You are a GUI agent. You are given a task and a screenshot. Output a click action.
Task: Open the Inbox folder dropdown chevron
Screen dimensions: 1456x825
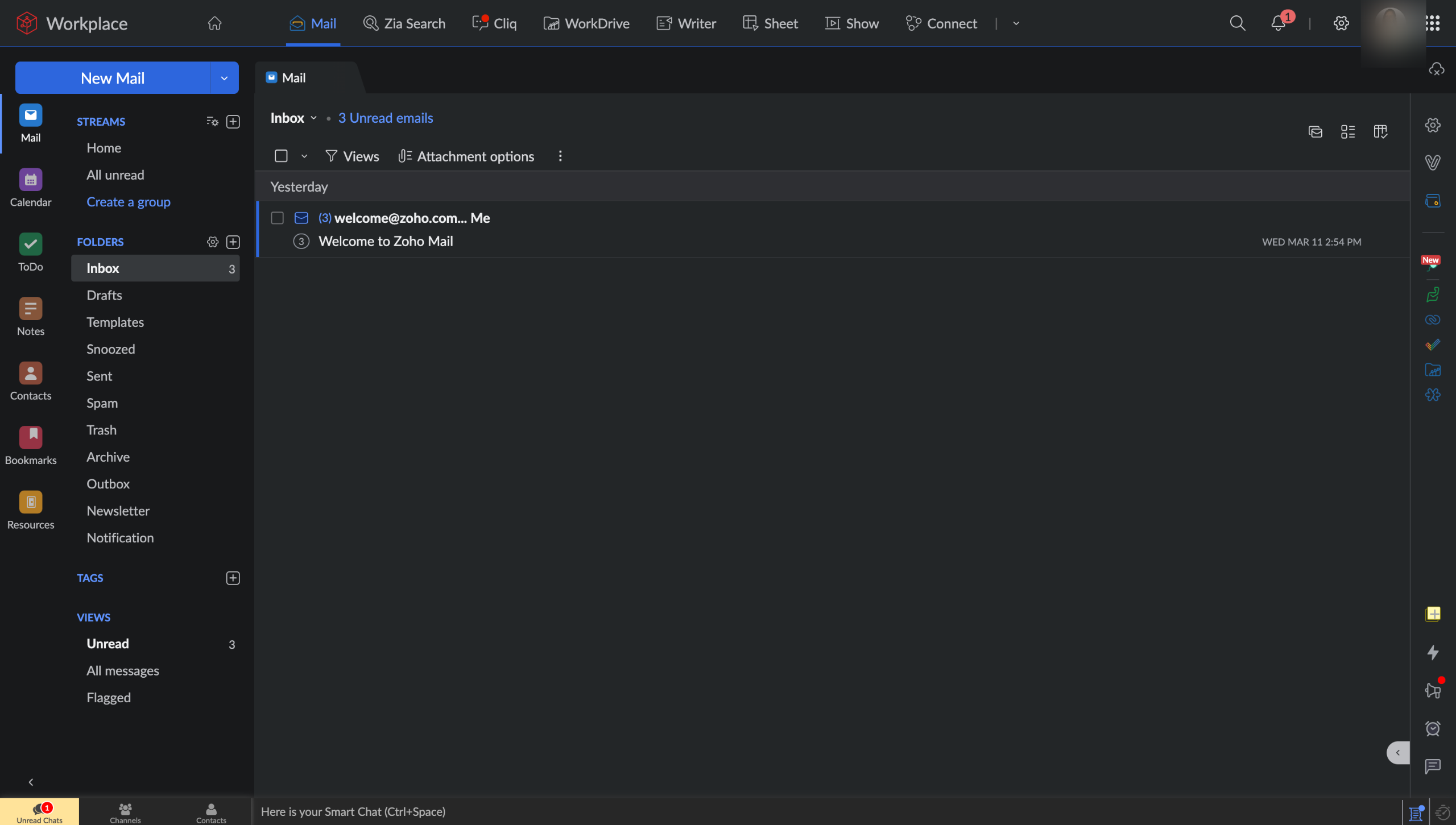[x=313, y=118]
